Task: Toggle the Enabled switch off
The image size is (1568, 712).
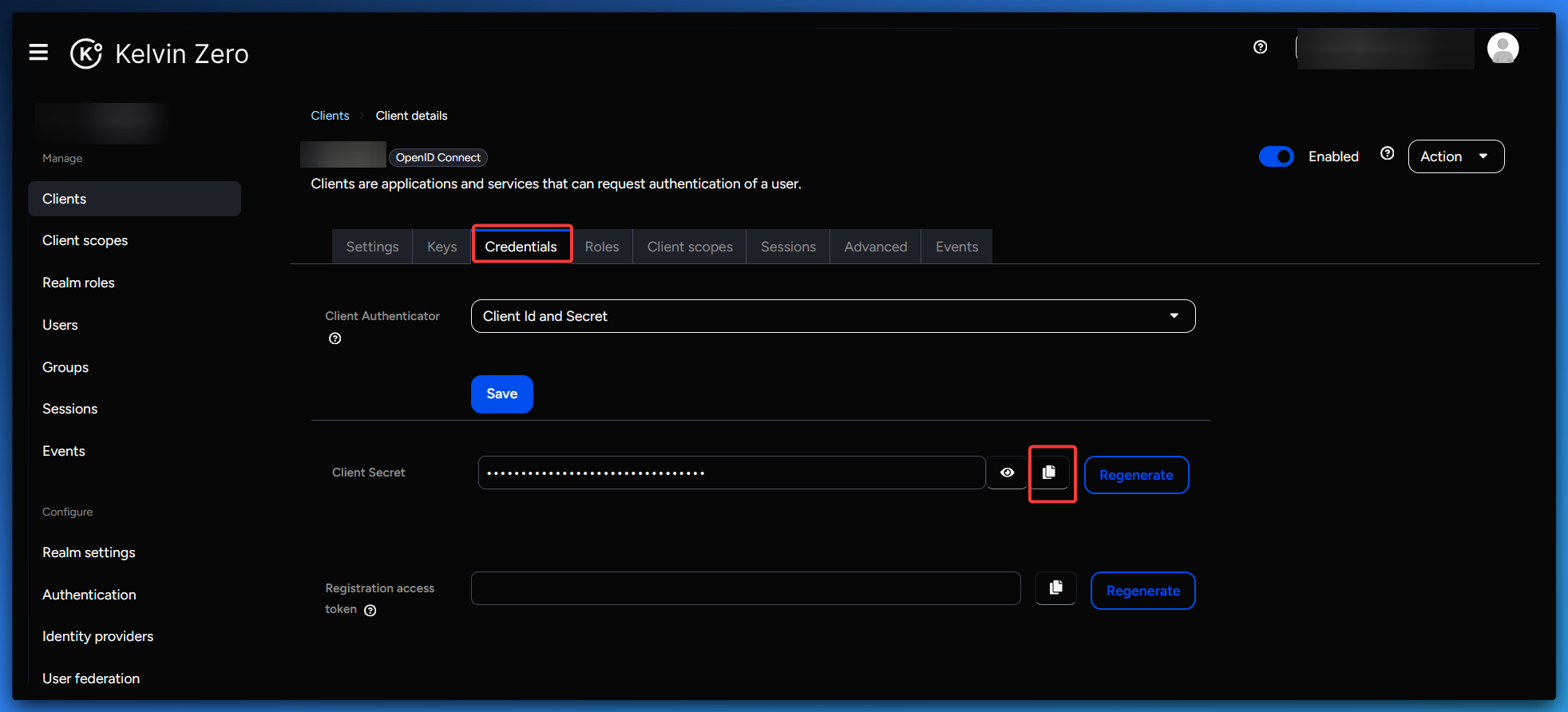Action: click(1276, 156)
